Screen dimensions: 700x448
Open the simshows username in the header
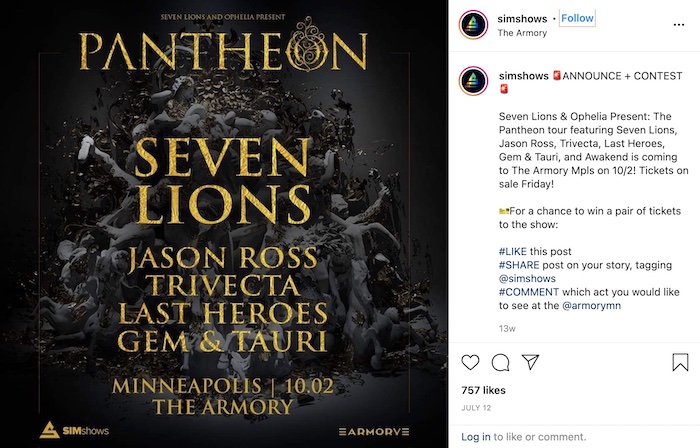point(522,19)
